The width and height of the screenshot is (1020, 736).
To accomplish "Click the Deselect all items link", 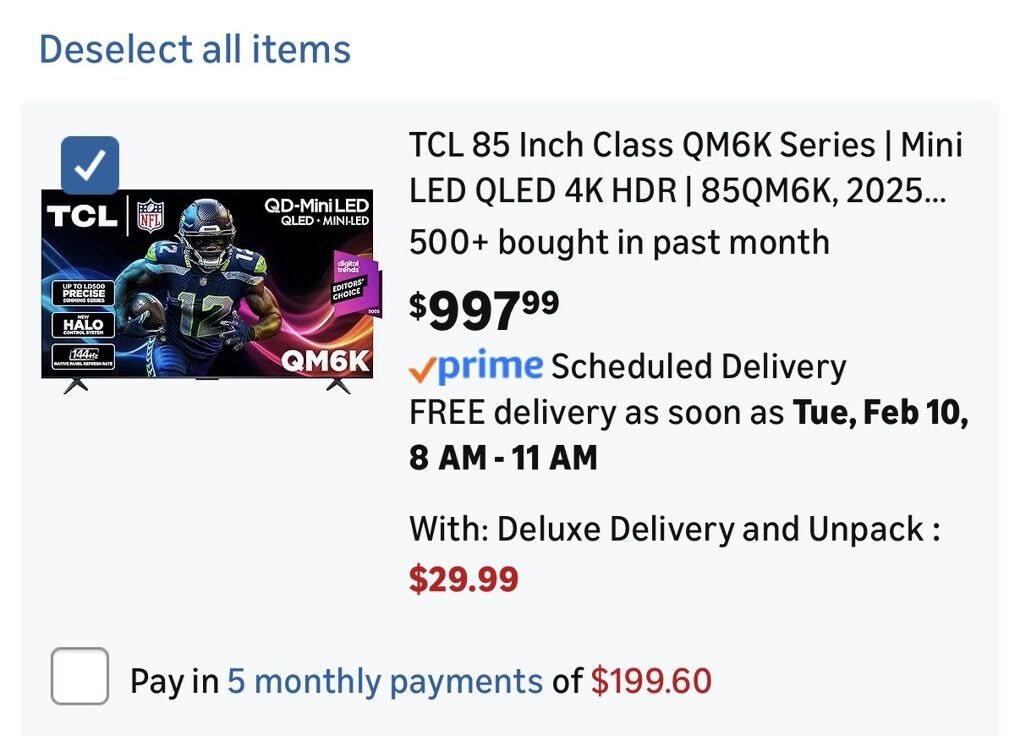I will tap(195, 49).
